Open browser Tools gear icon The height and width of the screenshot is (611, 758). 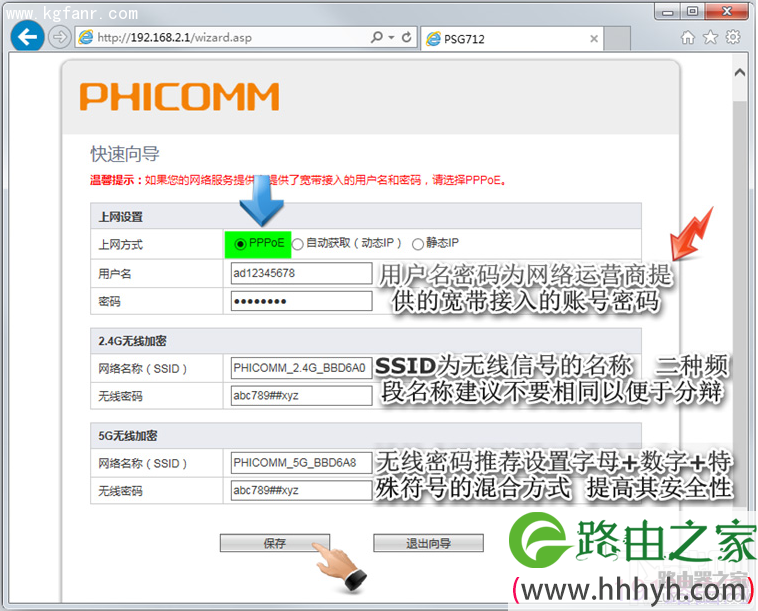[733, 37]
